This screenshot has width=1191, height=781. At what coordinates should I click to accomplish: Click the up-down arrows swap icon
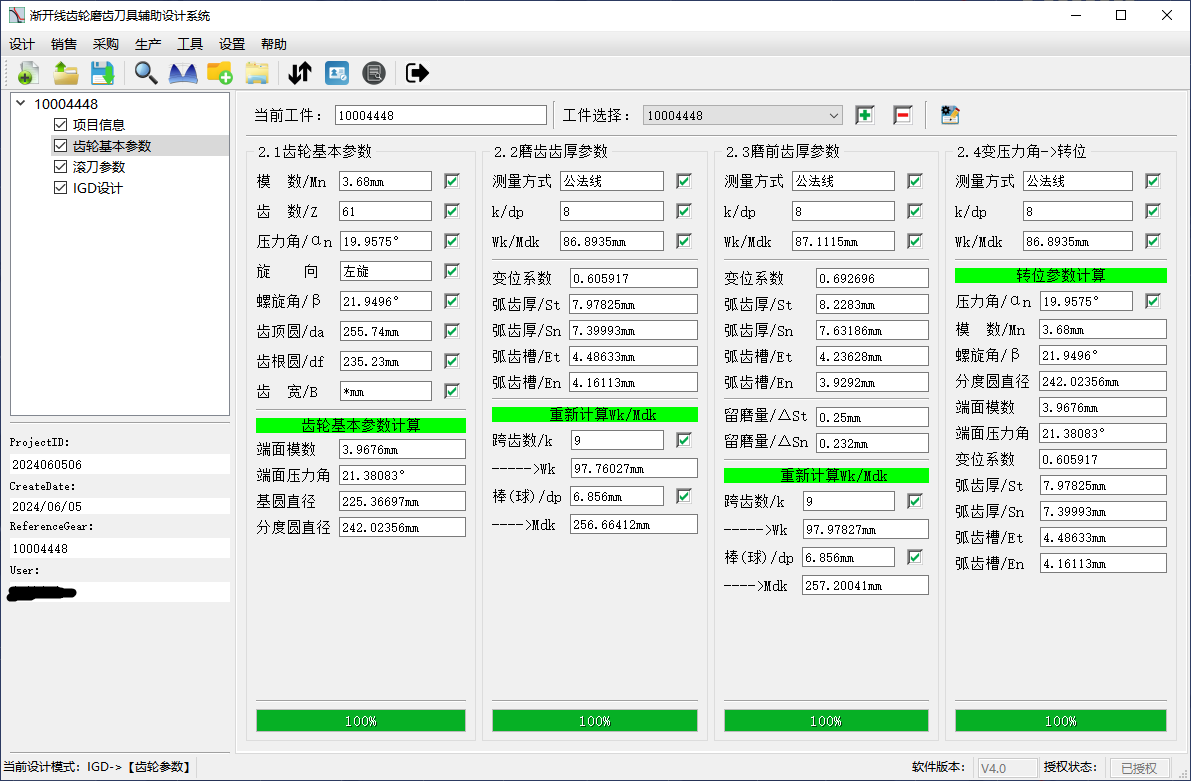(300, 73)
